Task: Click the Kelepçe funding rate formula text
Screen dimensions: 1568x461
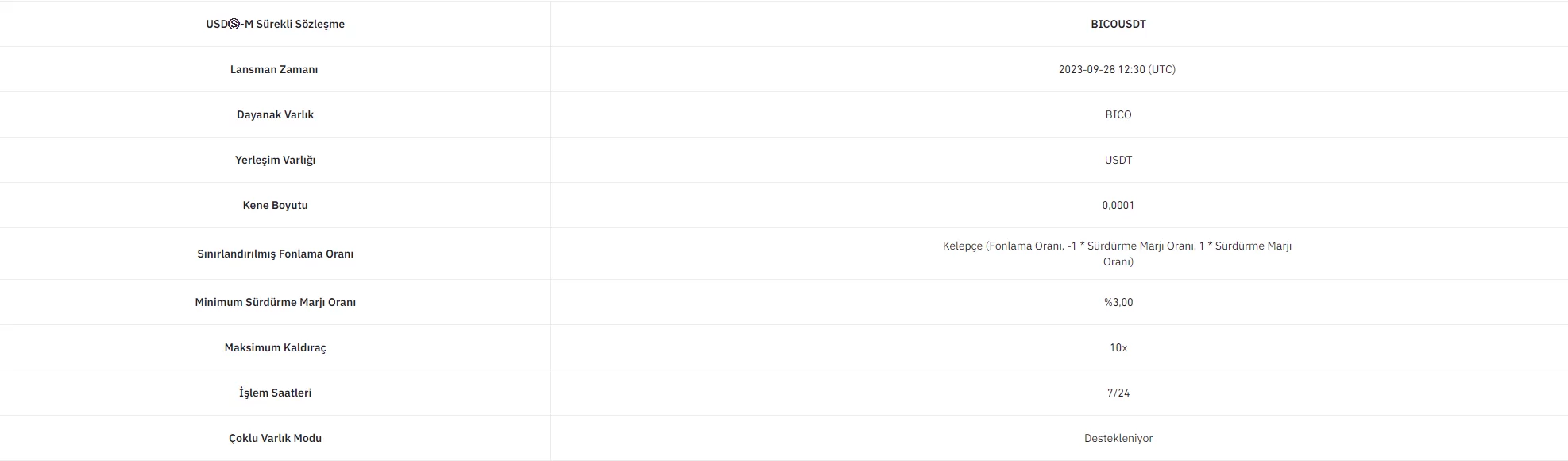Action: coord(1117,254)
